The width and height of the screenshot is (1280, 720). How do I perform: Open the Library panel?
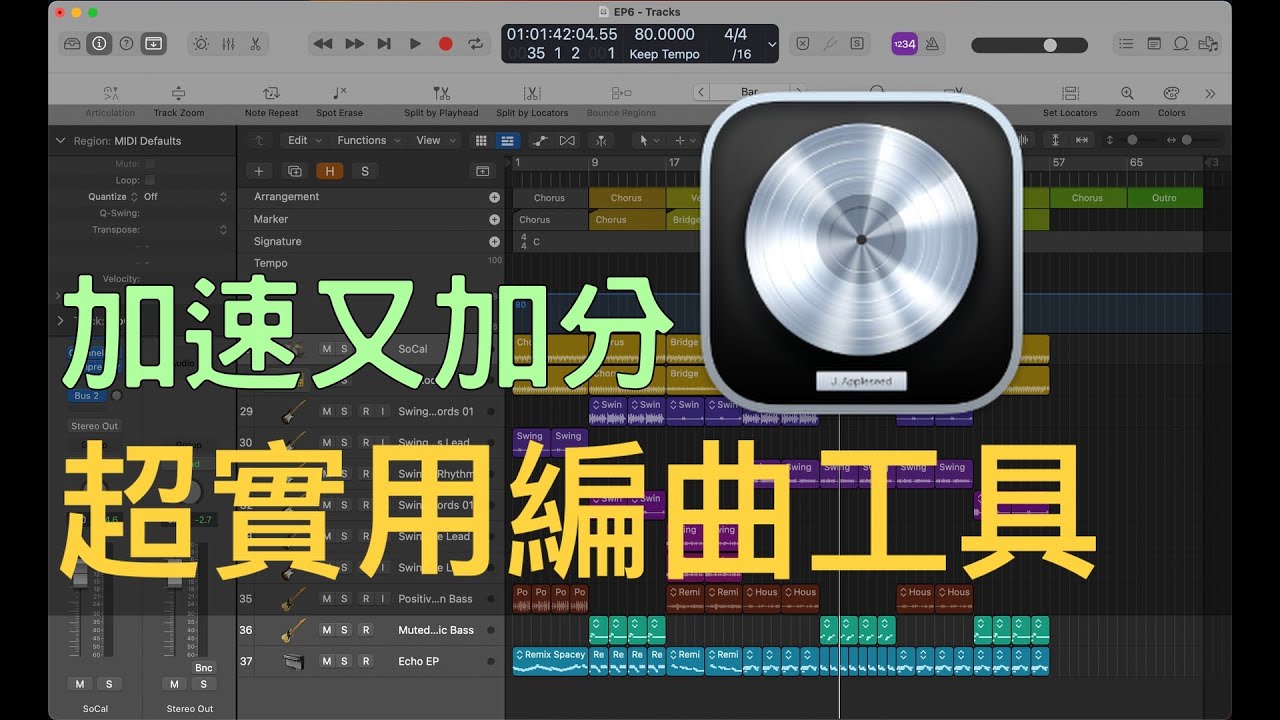74,44
